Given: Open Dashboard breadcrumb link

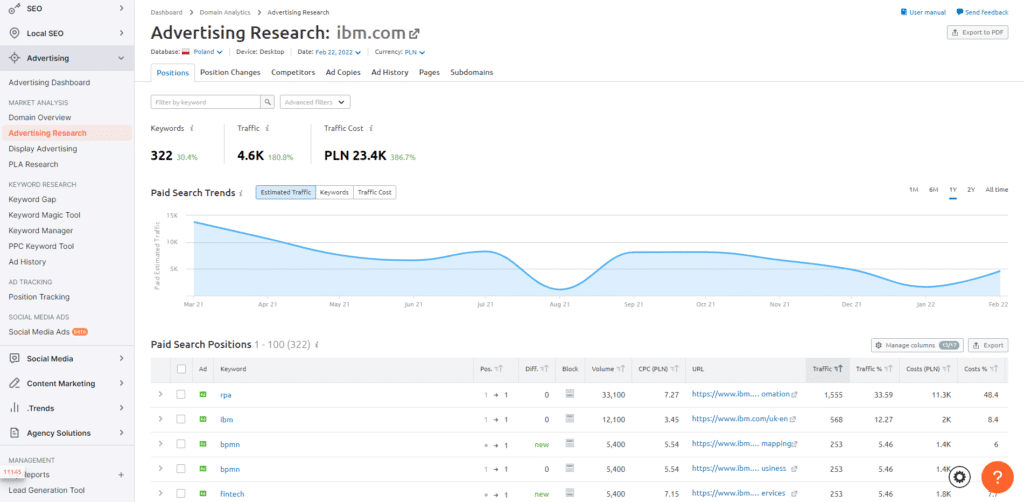Looking at the screenshot, I should point(166,12).
